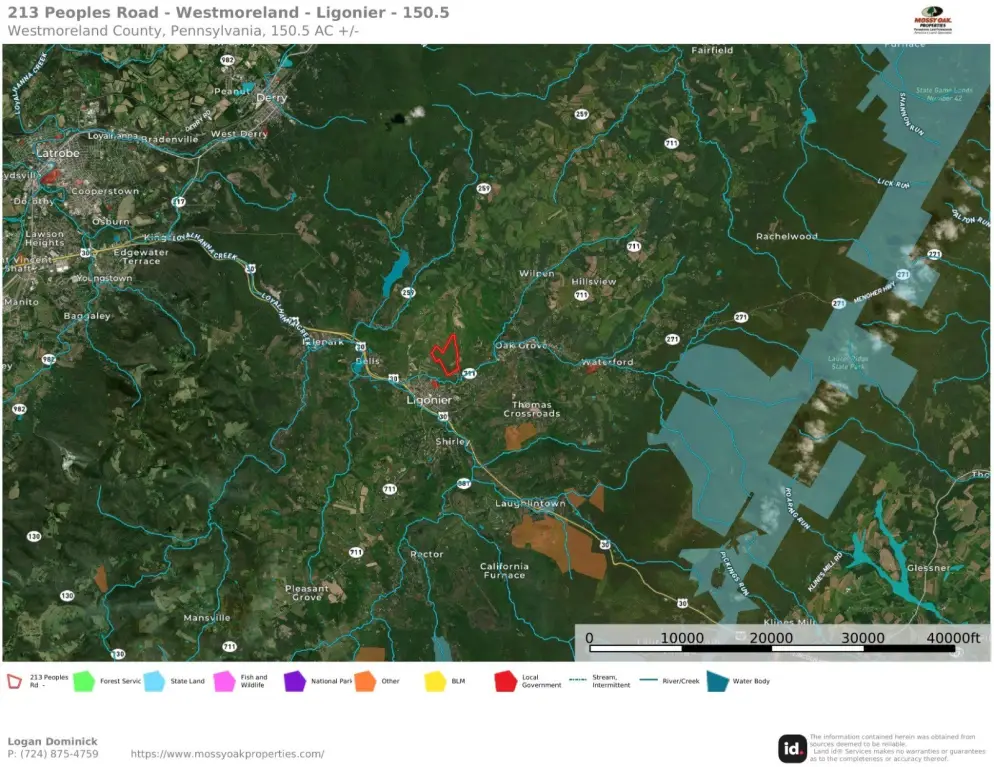Click the Derry town label
The height and width of the screenshot is (767, 994).
tap(271, 98)
